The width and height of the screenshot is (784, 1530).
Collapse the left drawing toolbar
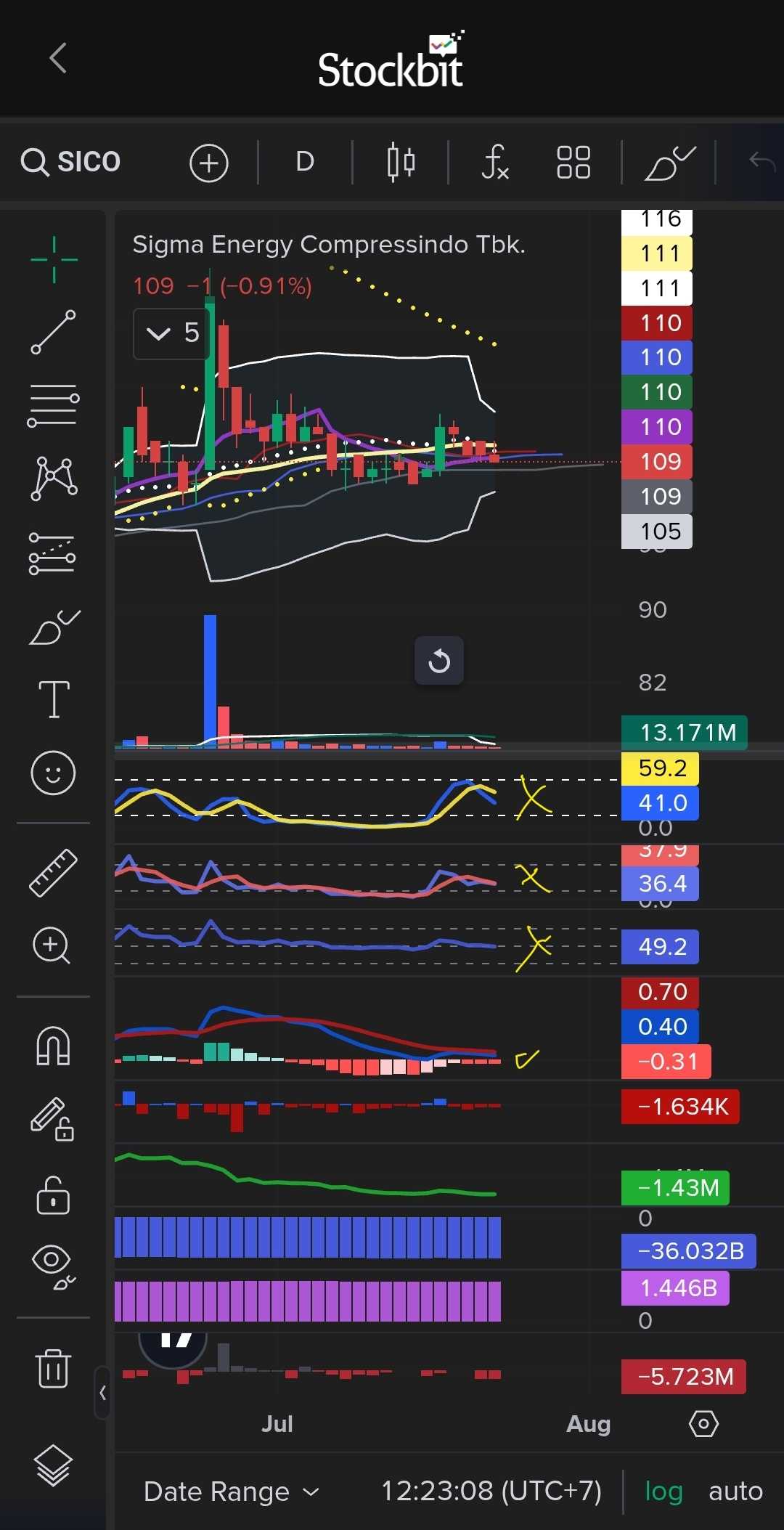coord(102,1393)
